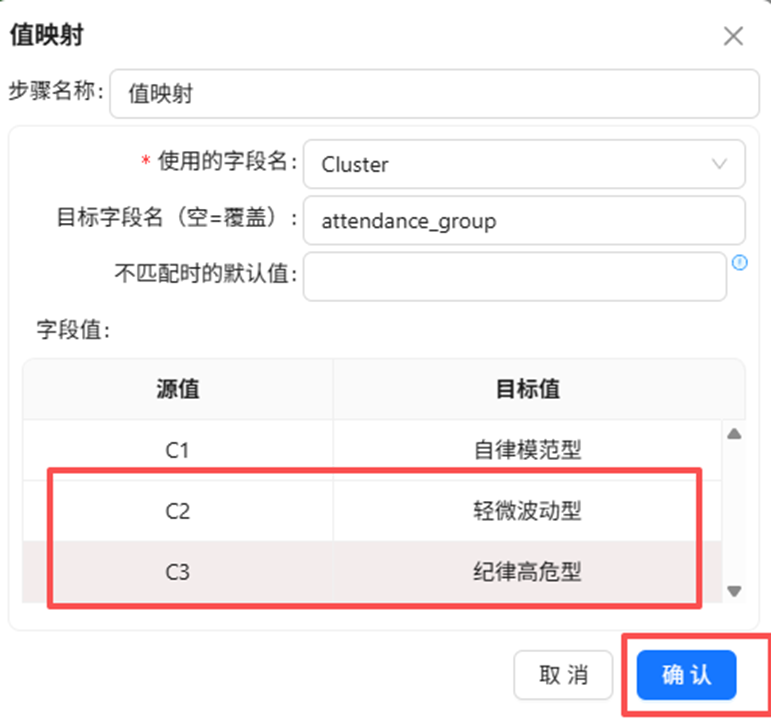Click the 源值 column header
Viewport: 771px width, 725px height.
(178, 389)
